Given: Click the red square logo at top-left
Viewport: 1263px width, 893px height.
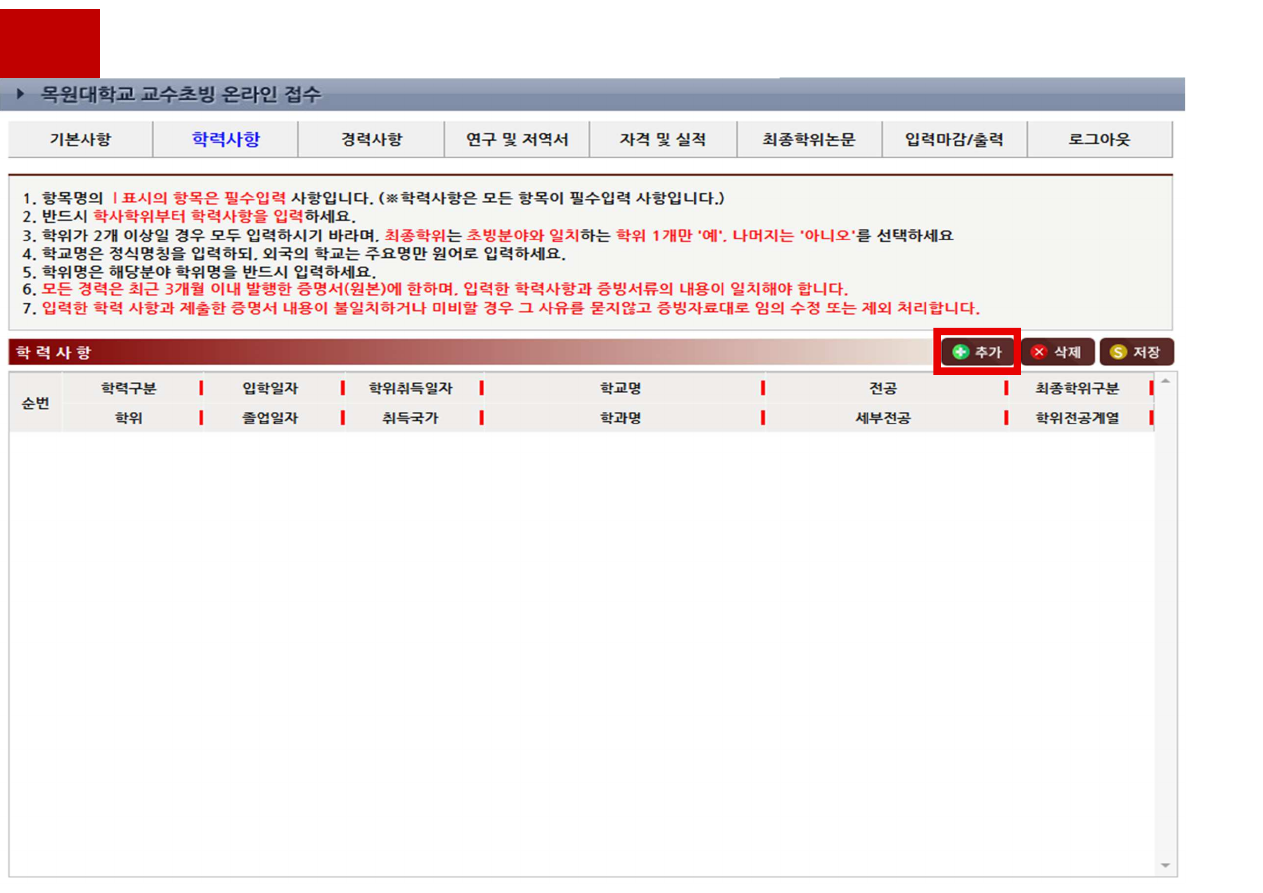Looking at the screenshot, I should click(x=50, y=43).
